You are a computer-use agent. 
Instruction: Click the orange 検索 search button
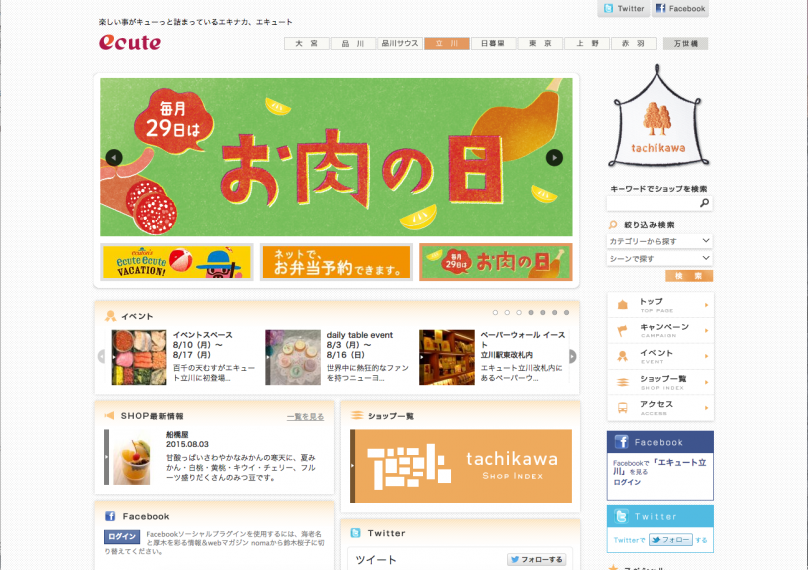689,276
